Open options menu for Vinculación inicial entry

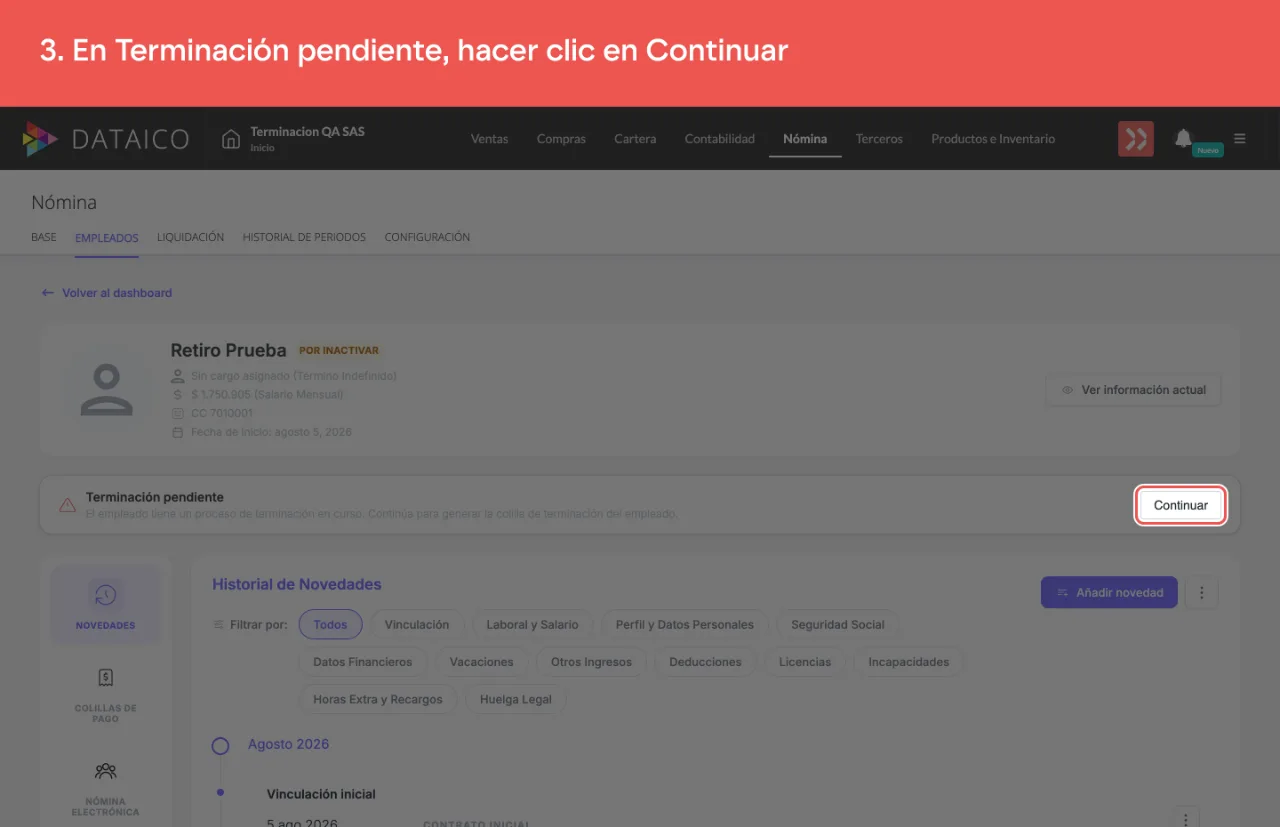coord(1186,817)
